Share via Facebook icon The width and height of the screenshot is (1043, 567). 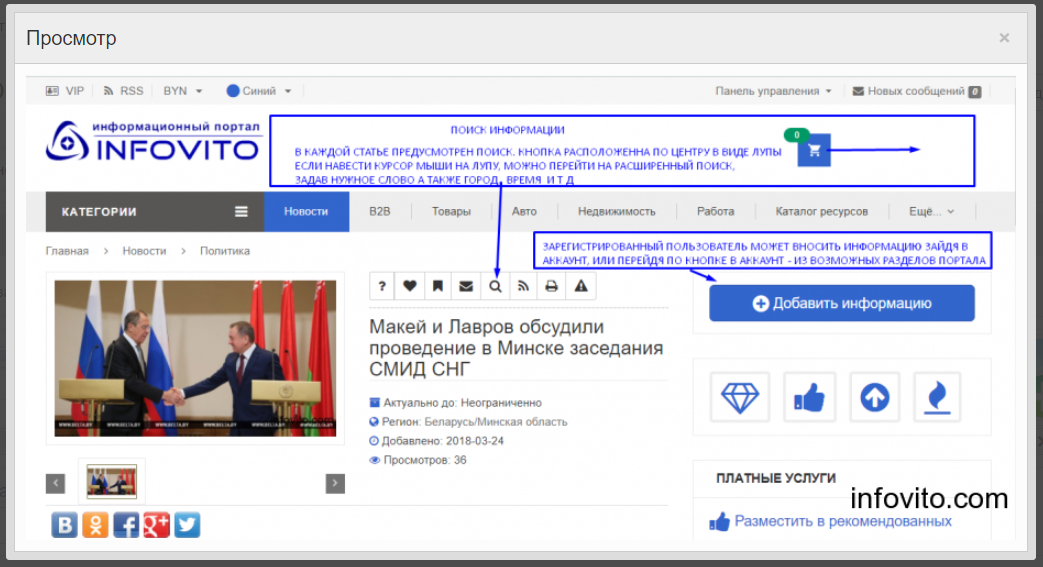click(x=126, y=525)
